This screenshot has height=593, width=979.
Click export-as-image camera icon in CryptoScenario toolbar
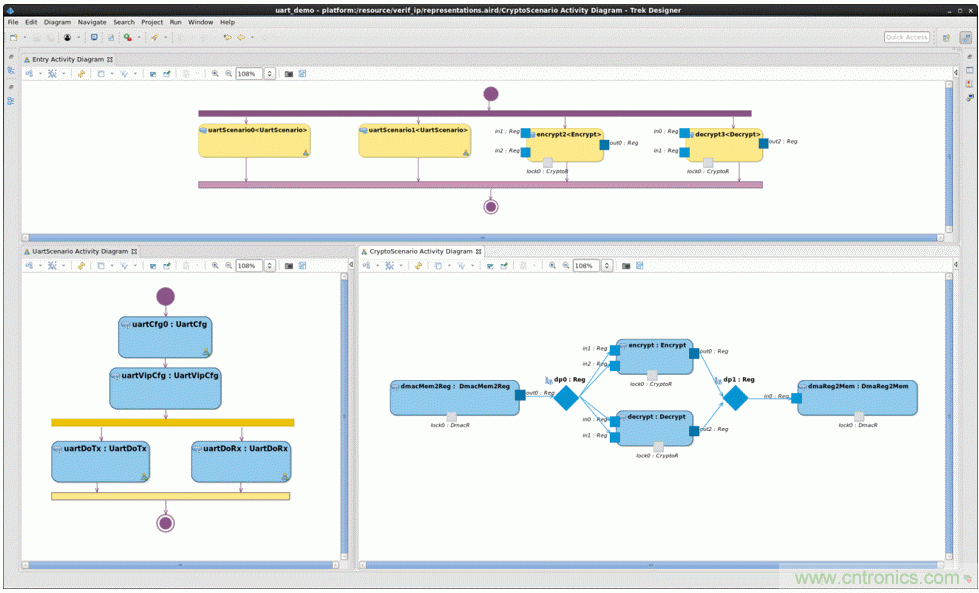pos(626,266)
